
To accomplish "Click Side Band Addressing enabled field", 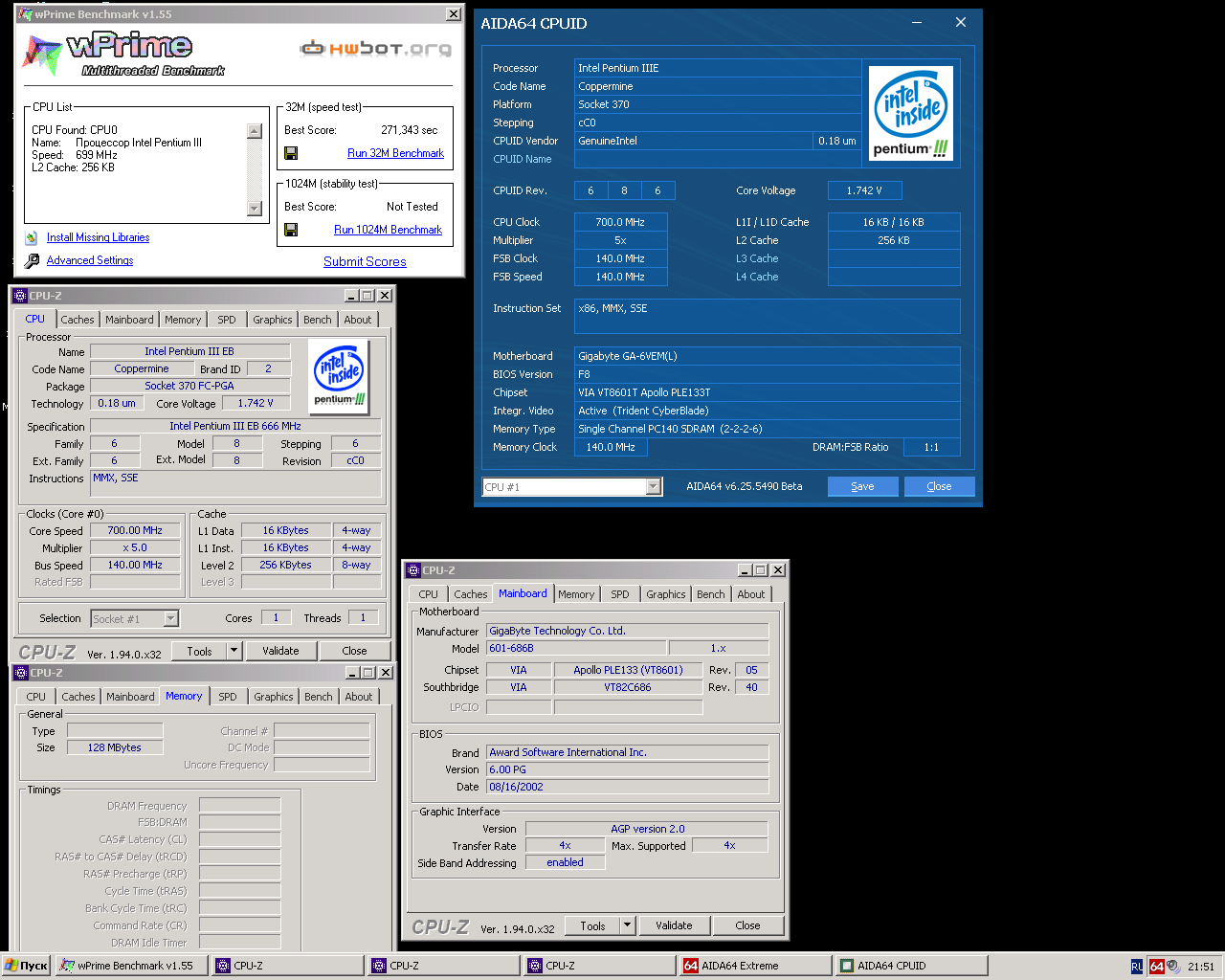I will (565, 862).
